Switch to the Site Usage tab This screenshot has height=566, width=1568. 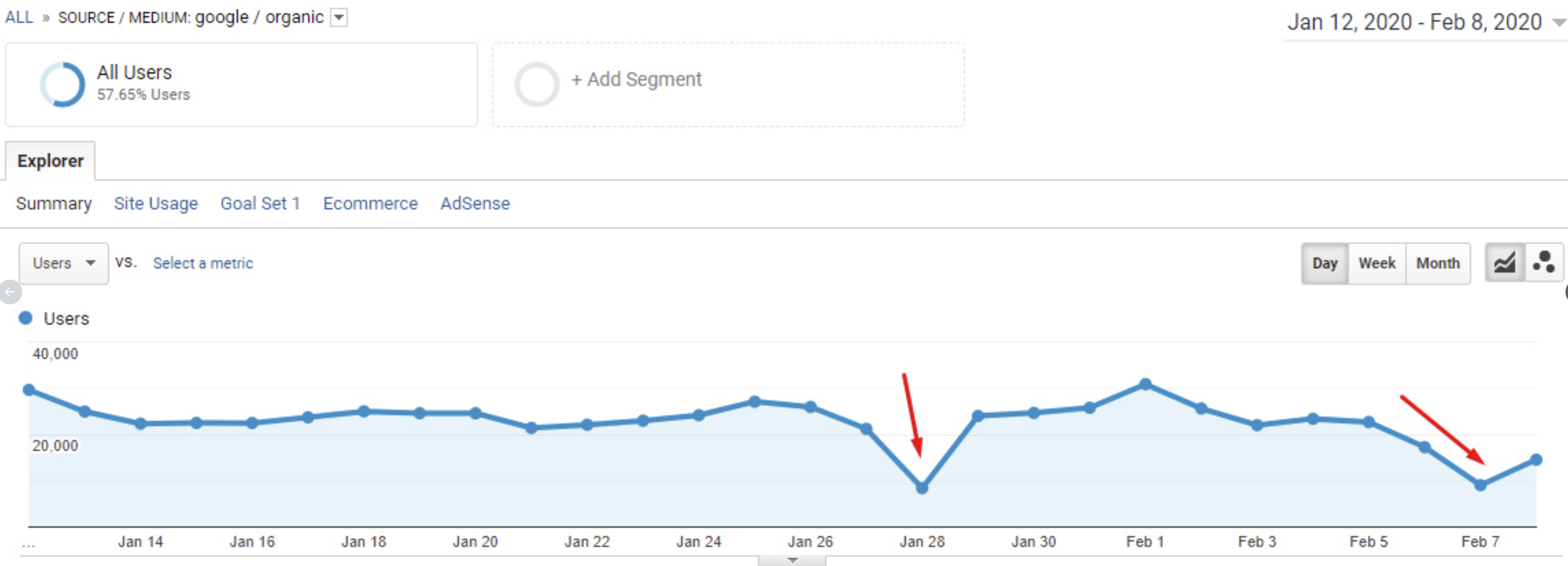point(156,203)
